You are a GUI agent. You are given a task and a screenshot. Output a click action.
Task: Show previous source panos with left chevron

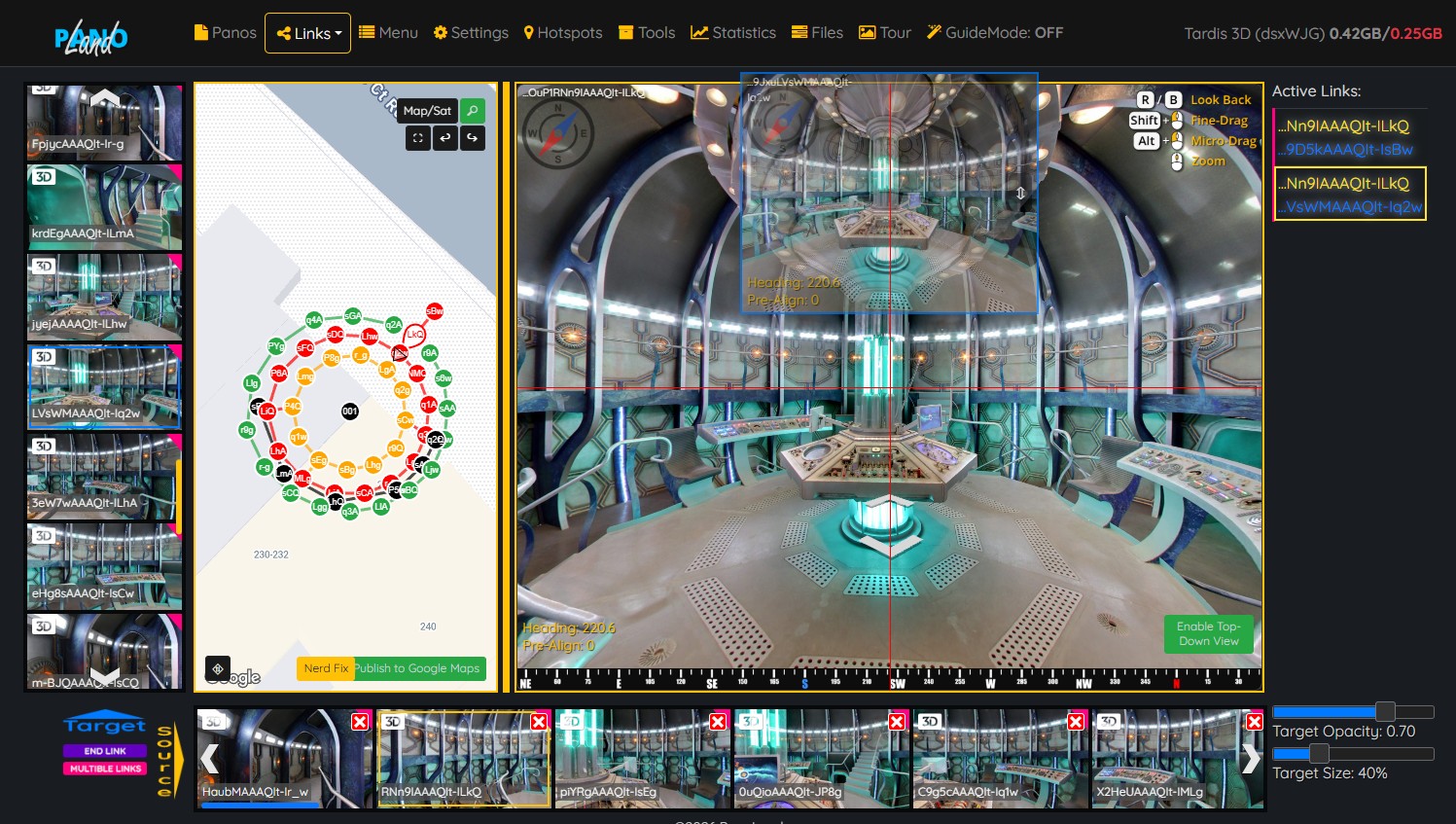pyautogui.click(x=210, y=758)
